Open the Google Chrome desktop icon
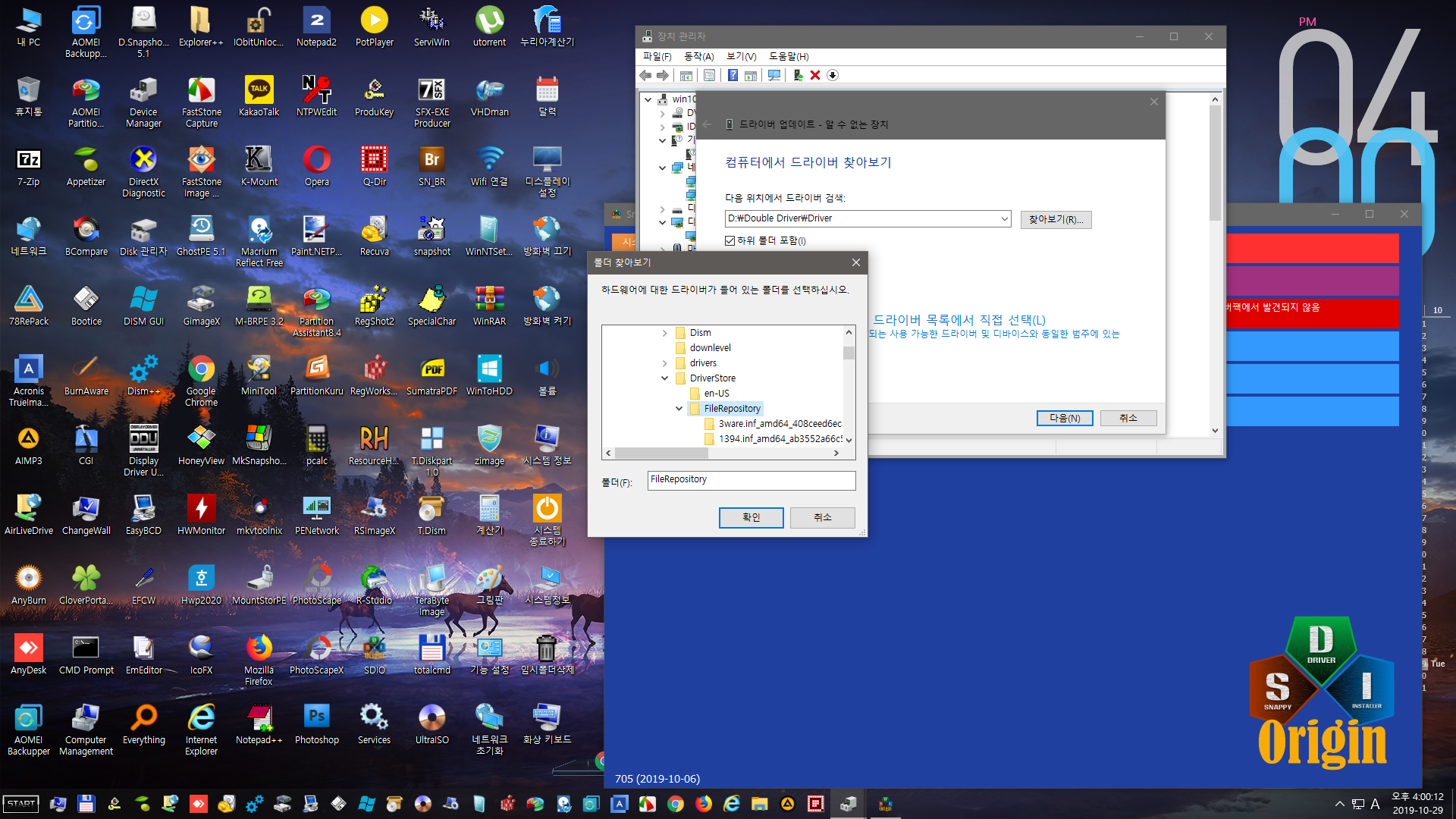 [x=201, y=381]
